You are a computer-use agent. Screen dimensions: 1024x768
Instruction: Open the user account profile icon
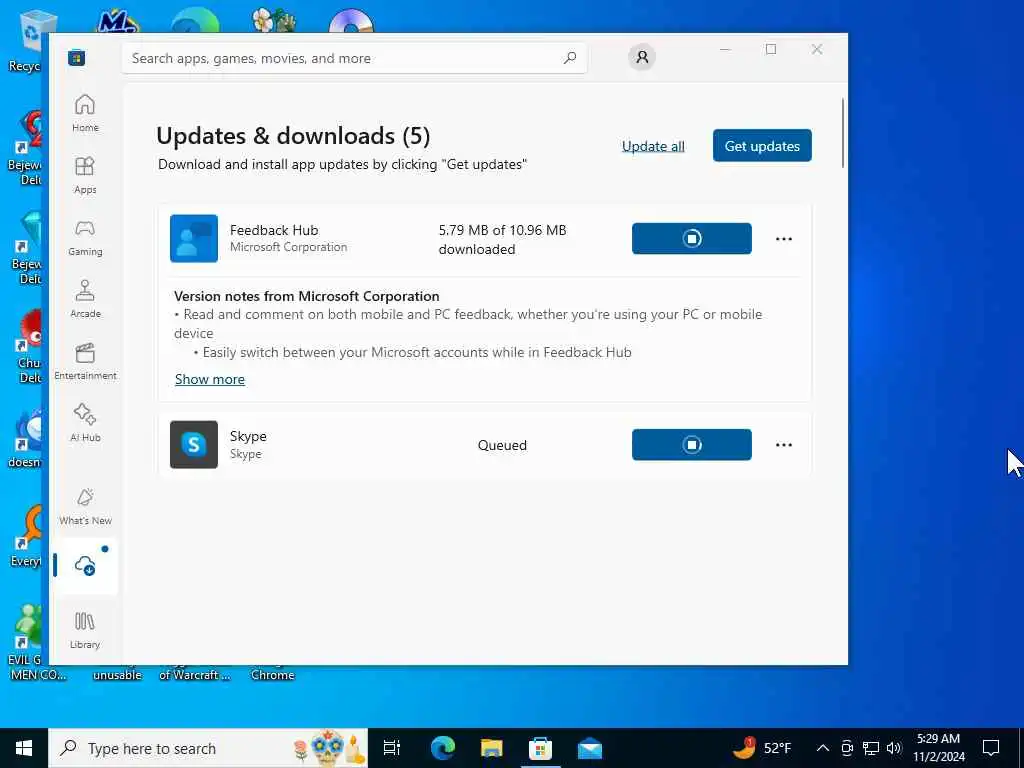pyautogui.click(x=642, y=57)
